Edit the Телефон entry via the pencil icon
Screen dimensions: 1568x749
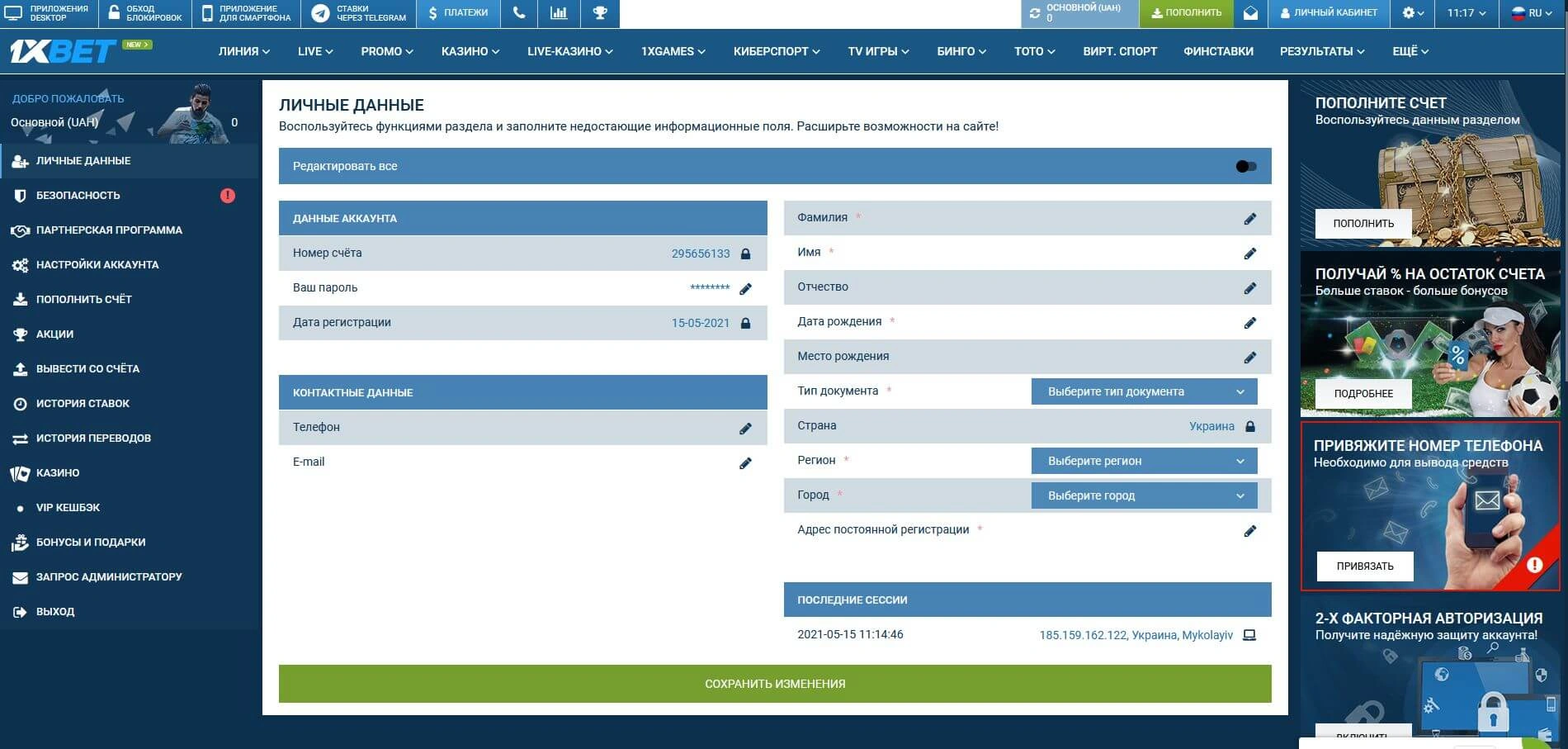pos(745,428)
